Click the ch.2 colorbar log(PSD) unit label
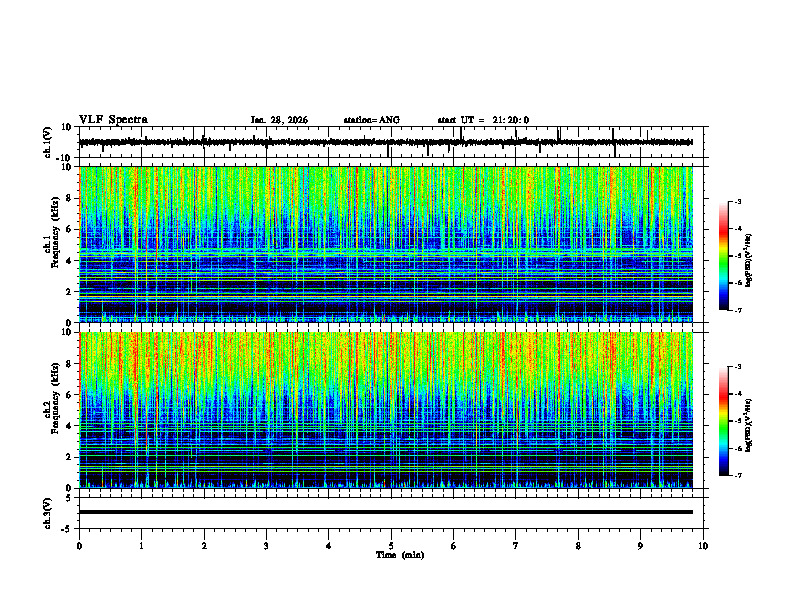This screenshot has width=792, height=612. point(748,425)
